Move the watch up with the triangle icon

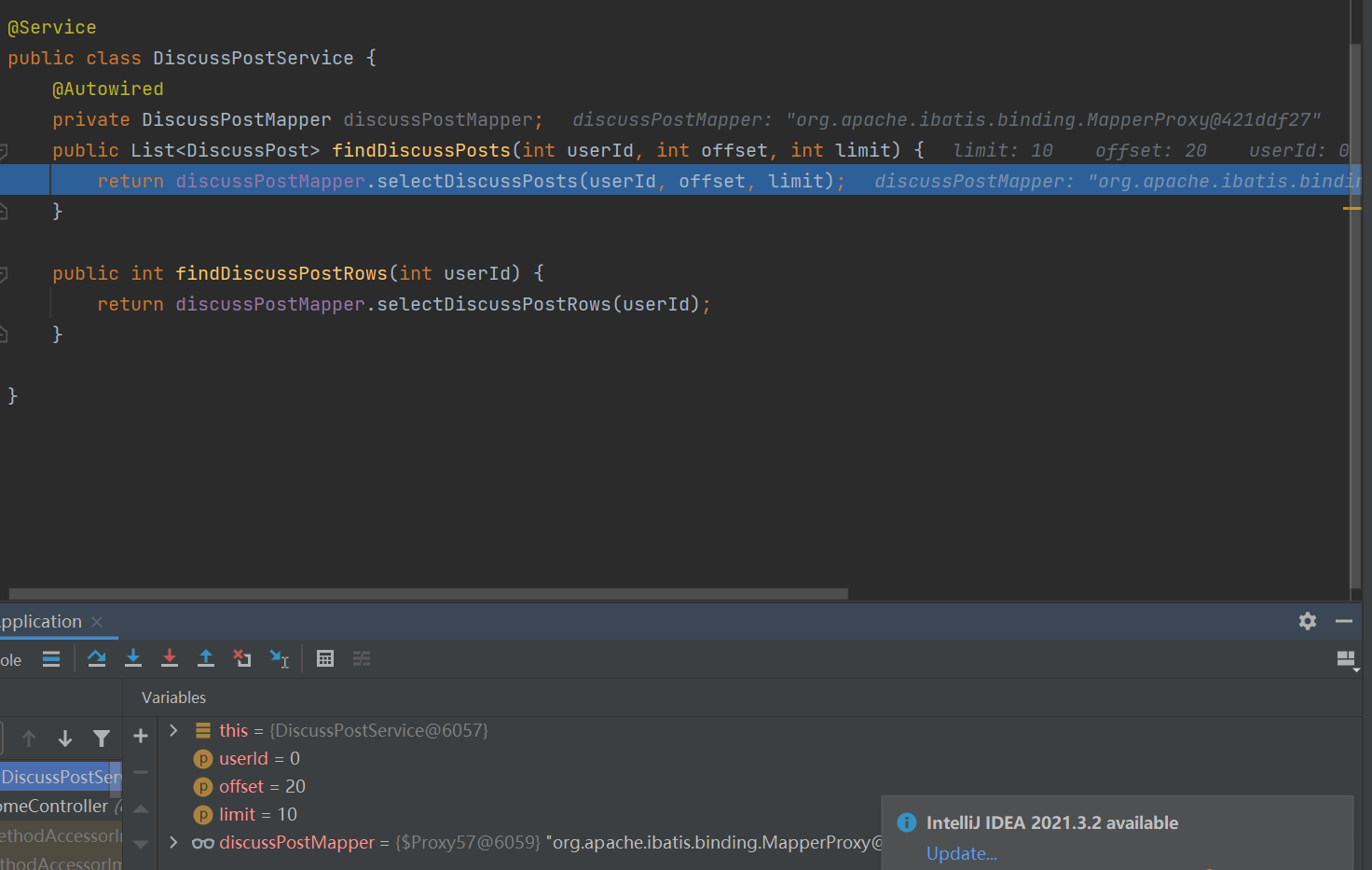tap(141, 808)
